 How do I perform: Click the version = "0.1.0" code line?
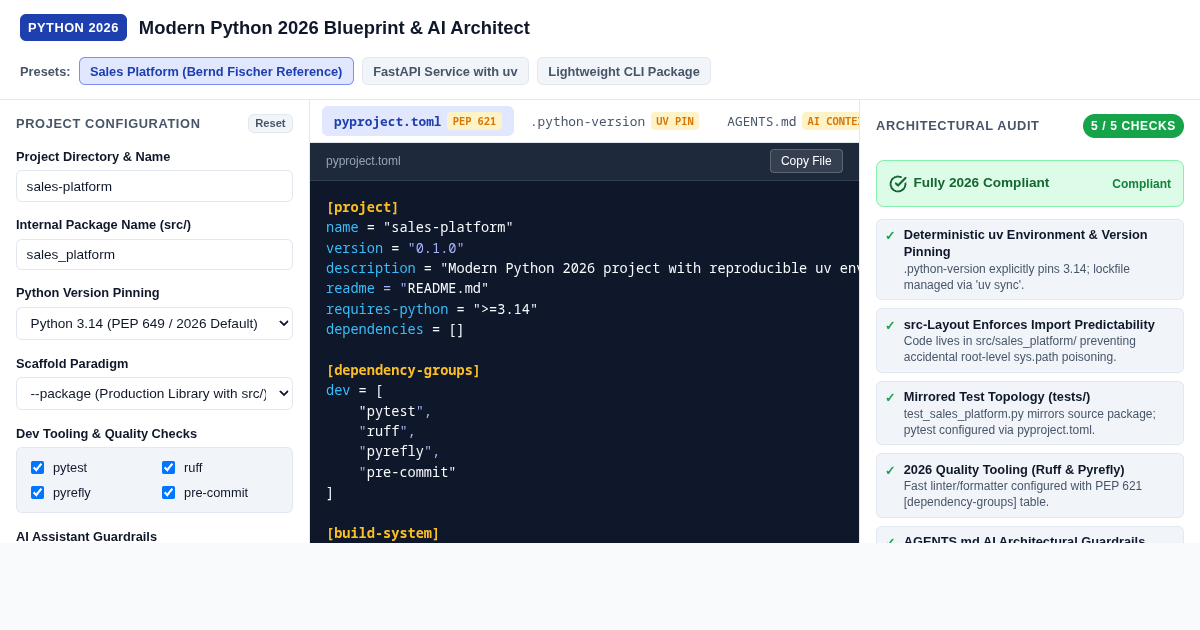tap(395, 248)
